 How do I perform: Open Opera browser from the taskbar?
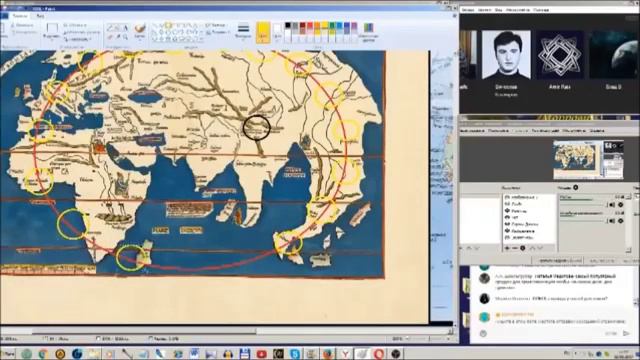click(378, 354)
